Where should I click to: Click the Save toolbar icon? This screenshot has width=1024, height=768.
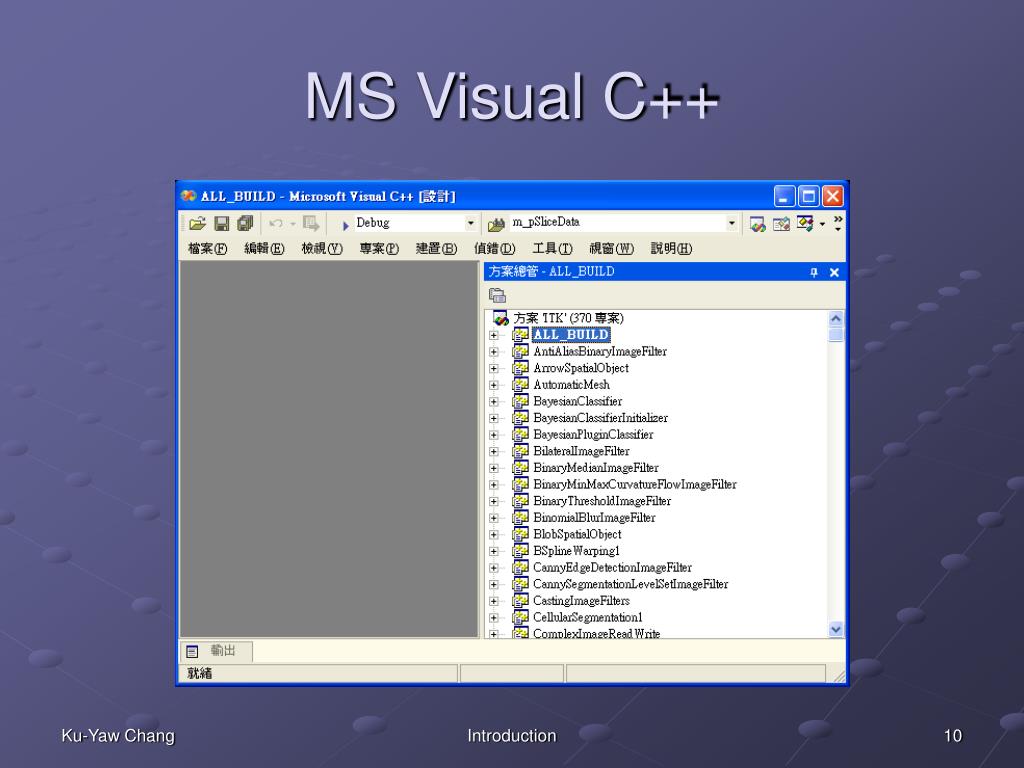pyautogui.click(x=221, y=224)
